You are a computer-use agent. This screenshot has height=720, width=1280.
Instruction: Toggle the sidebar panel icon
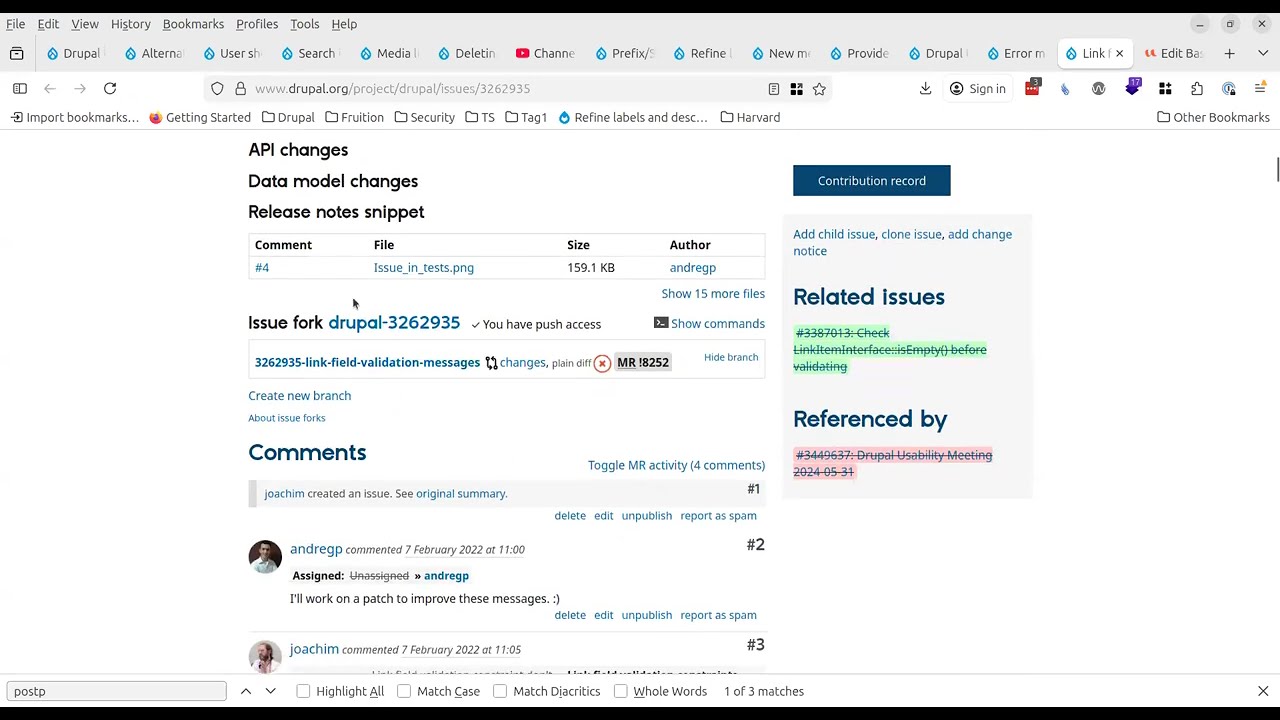tap(20, 89)
